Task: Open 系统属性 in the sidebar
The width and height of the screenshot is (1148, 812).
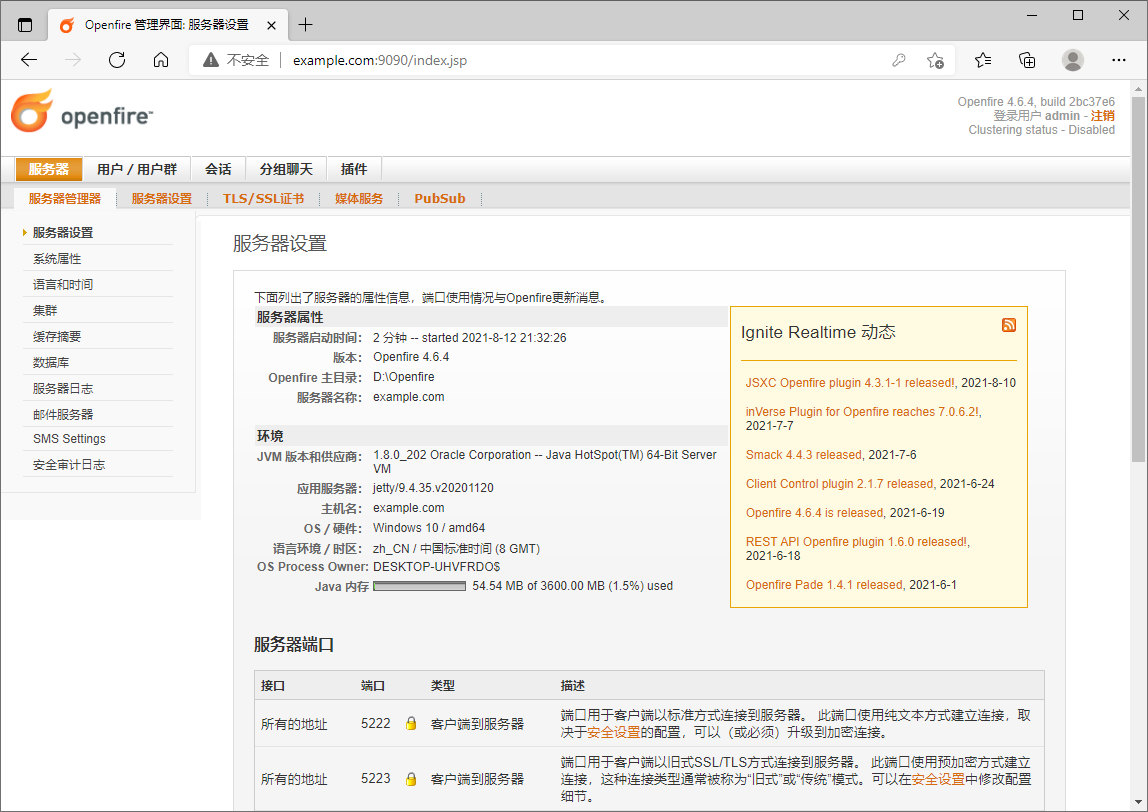Action: tap(57, 258)
